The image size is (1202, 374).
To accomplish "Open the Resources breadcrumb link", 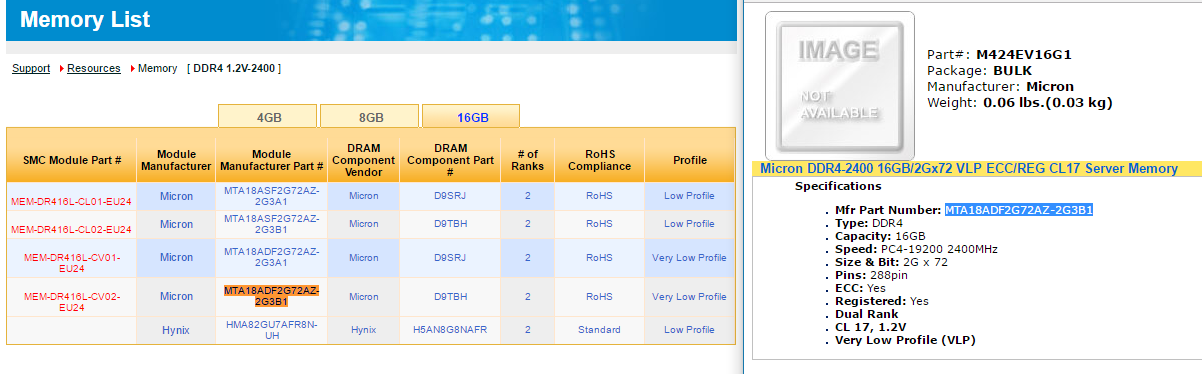I will click(94, 69).
